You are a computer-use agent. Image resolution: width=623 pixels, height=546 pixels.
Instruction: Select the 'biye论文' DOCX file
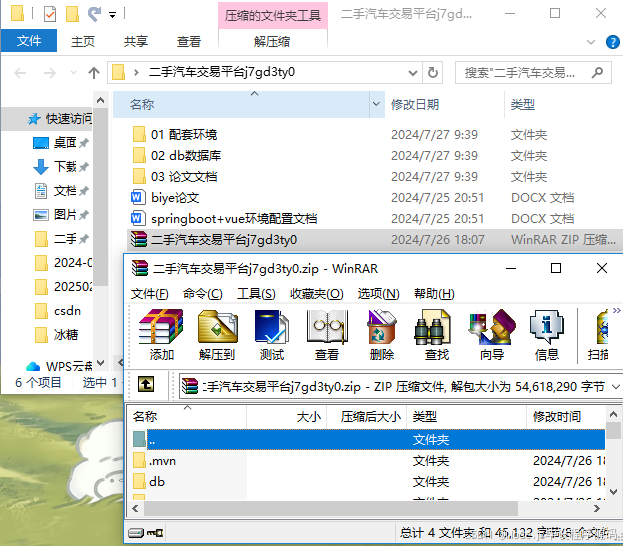165,197
